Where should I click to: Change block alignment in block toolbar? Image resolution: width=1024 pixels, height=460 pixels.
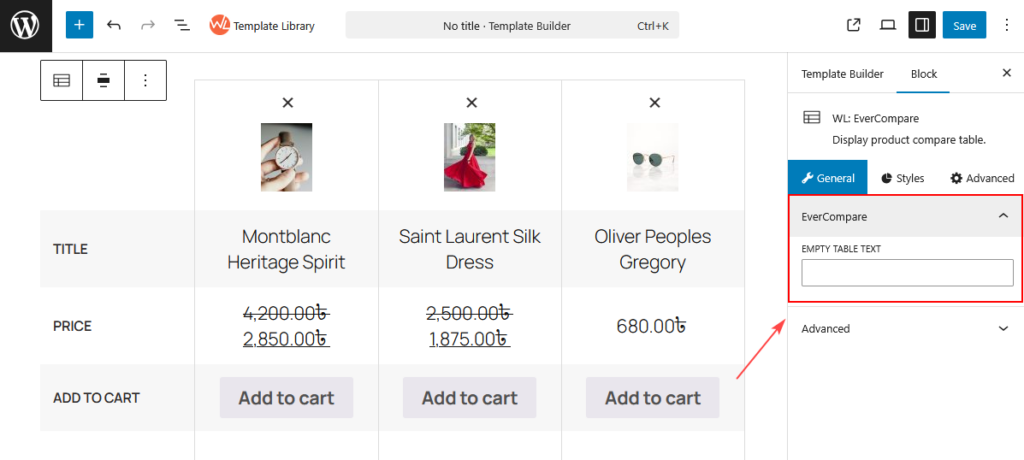point(103,80)
